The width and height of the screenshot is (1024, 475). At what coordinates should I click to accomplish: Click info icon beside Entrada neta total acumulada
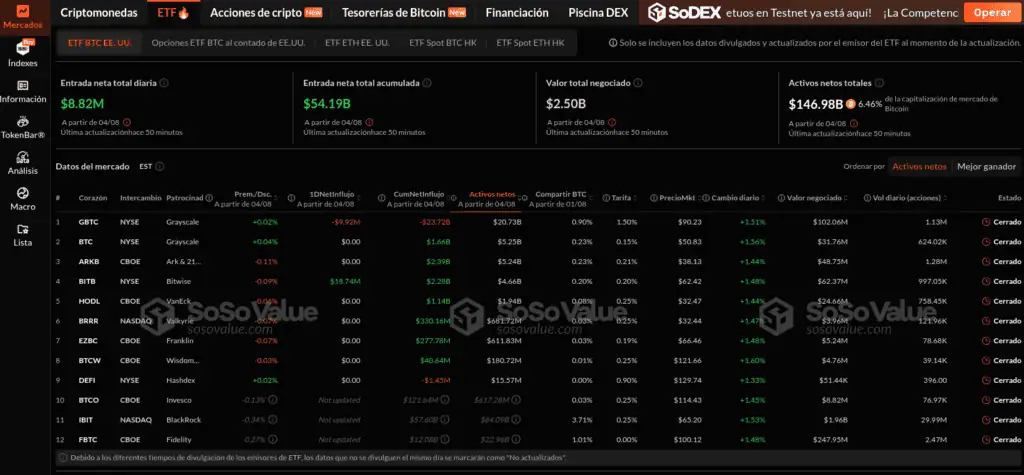(x=426, y=83)
